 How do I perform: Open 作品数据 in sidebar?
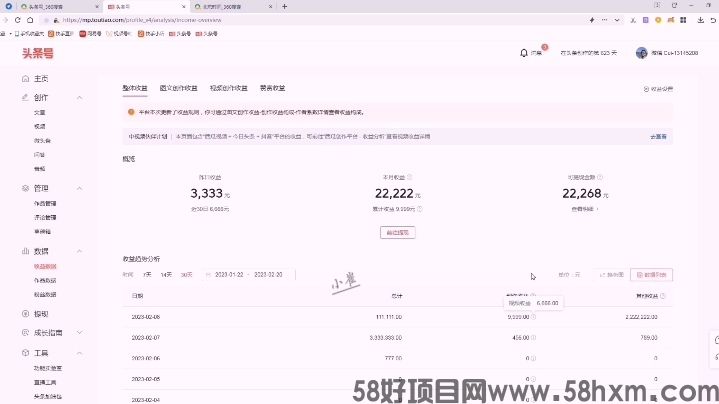click(x=45, y=280)
